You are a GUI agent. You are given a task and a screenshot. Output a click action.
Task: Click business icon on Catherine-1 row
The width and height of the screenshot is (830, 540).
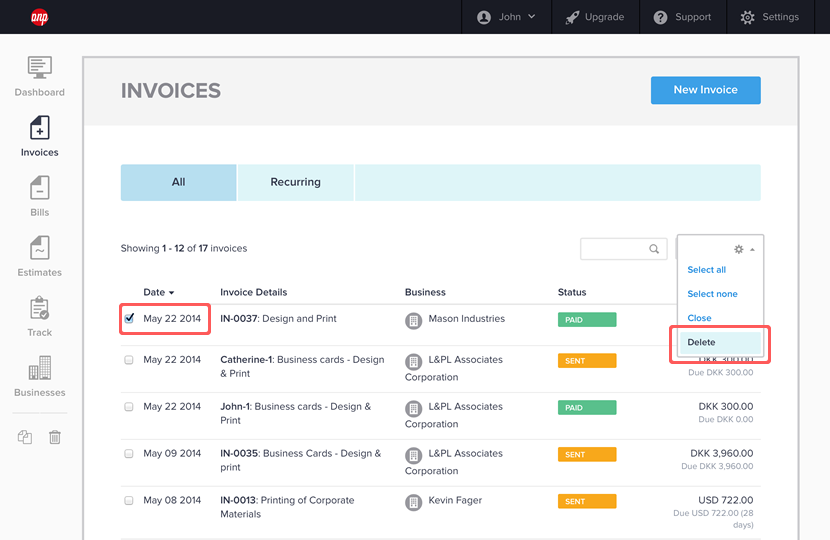[413, 362]
